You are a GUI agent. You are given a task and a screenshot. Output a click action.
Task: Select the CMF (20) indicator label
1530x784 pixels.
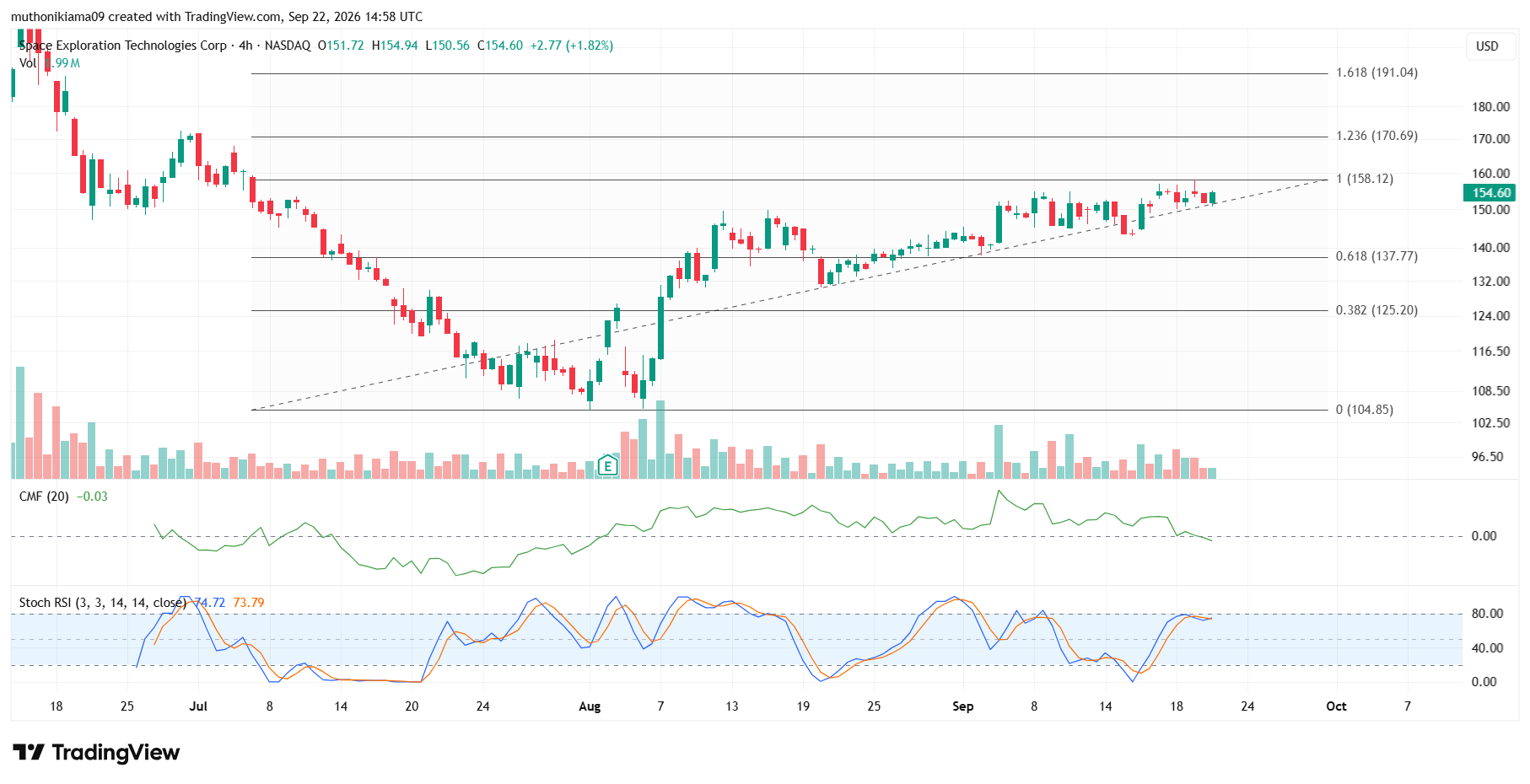pos(44,497)
